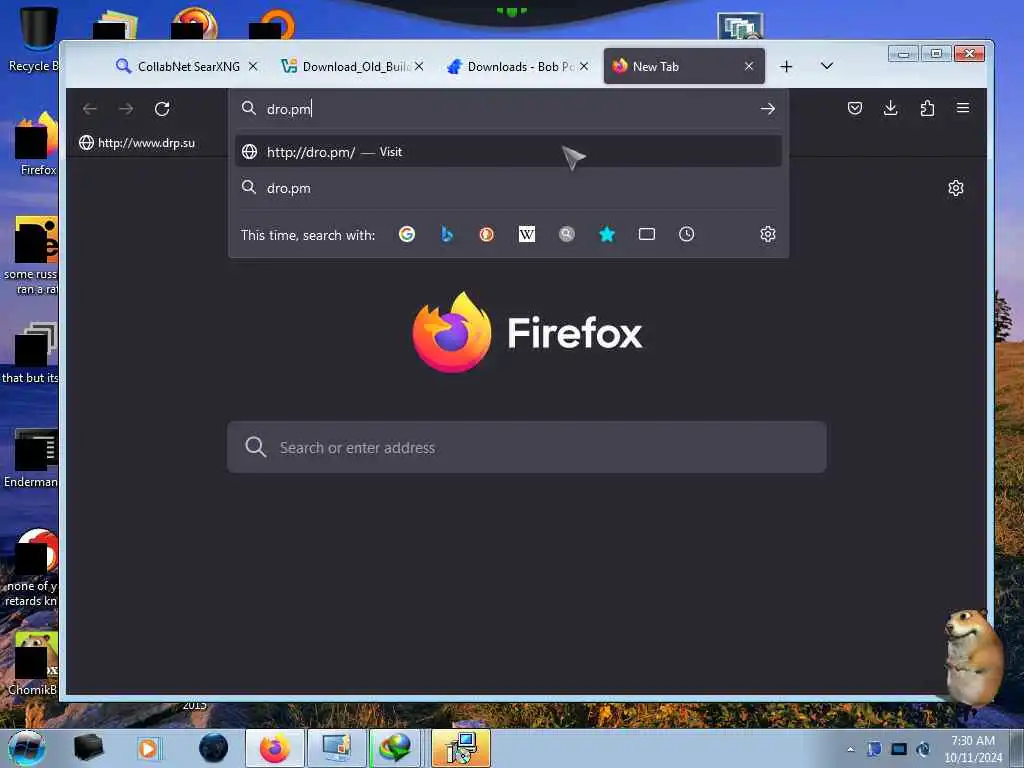Open clock showing 7:30 AM

(973, 749)
